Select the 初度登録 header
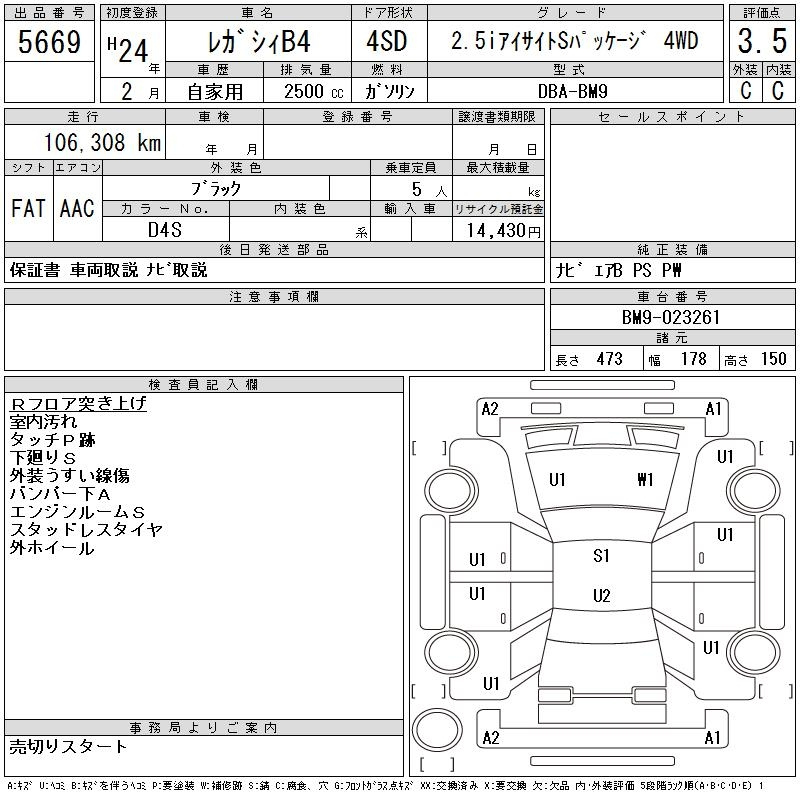This screenshot has height=800, width=800. pos(132,13)
